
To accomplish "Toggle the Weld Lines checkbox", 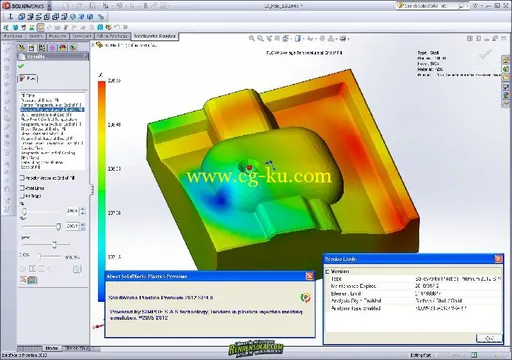I will pyautogui.click(x=22, y=188).
